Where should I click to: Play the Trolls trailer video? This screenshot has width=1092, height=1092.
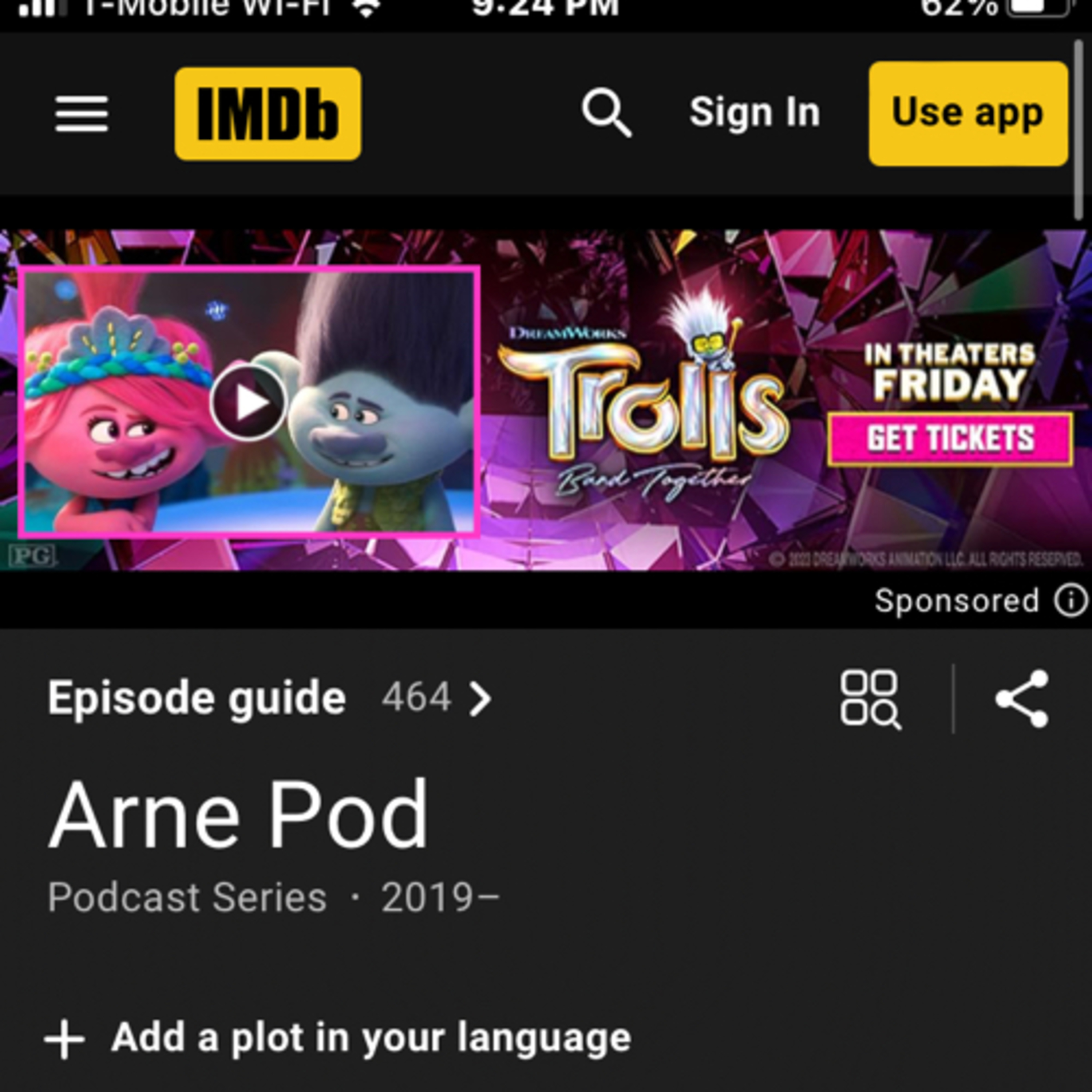pyautogui.click(x=249, y=403)
